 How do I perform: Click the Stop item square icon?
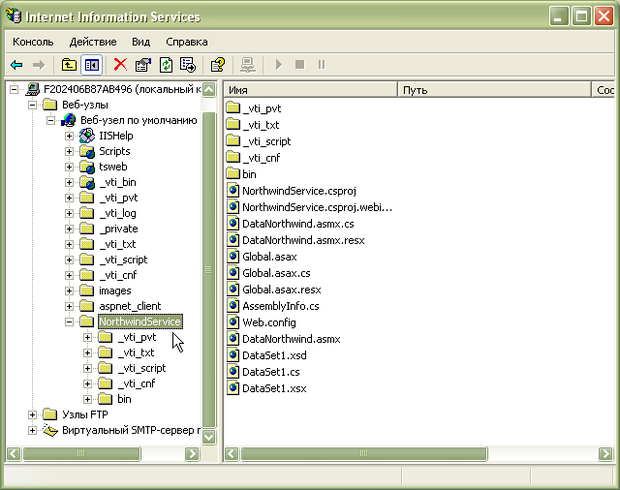pos(300,64)
